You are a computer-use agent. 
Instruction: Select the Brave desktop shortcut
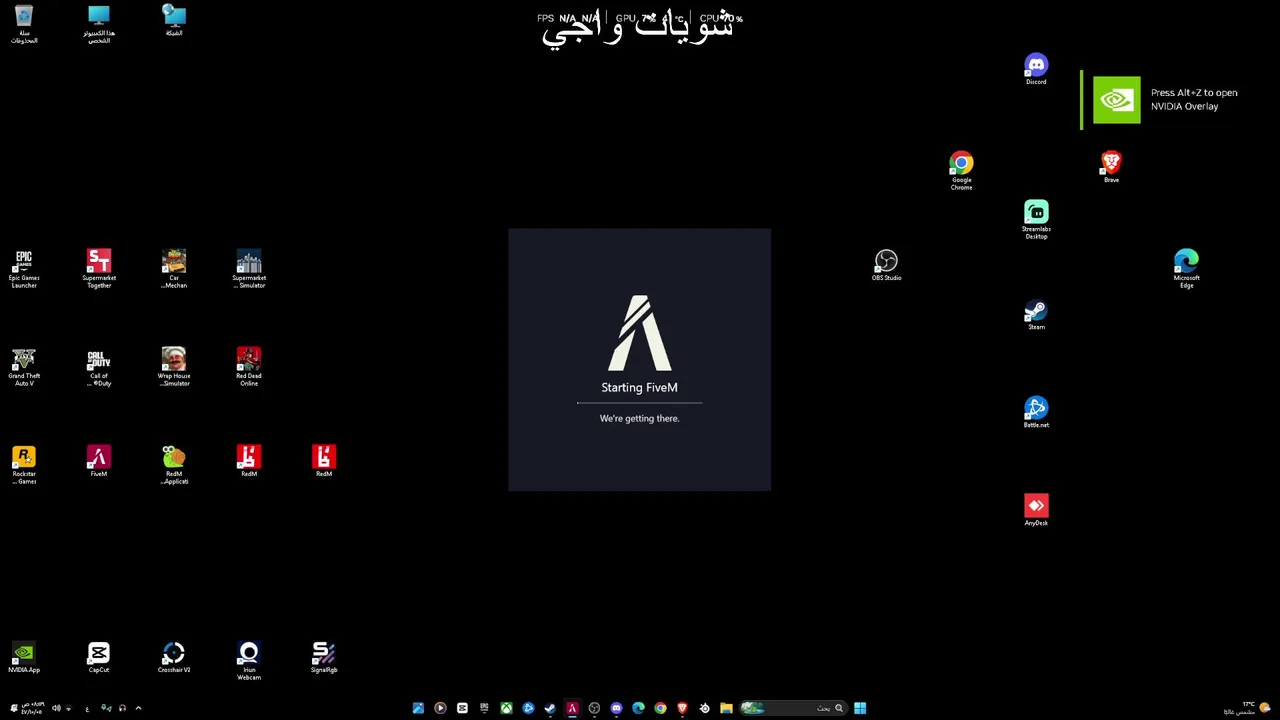[1111, 167]
